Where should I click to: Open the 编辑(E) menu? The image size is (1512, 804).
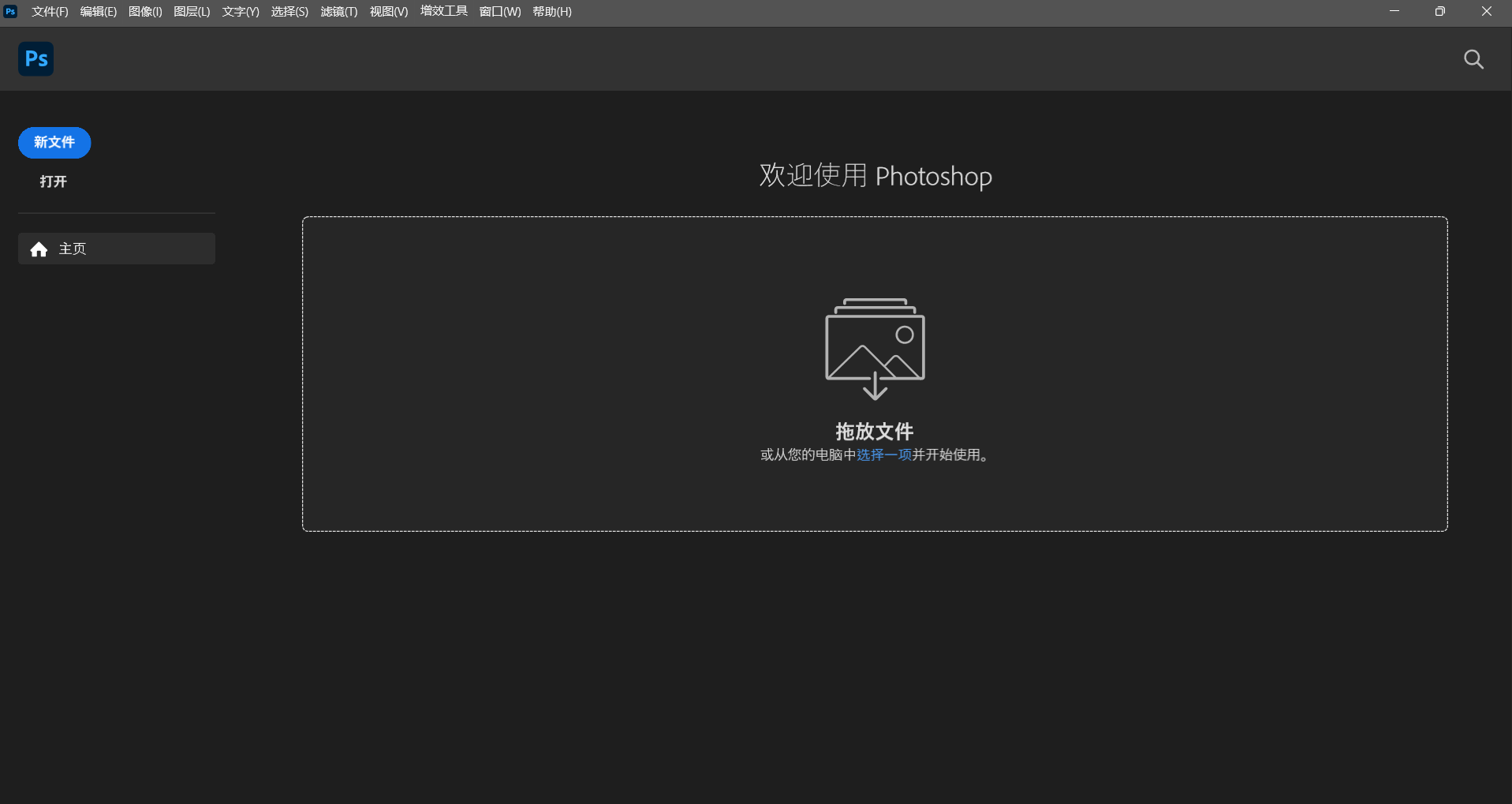point(99,12)
